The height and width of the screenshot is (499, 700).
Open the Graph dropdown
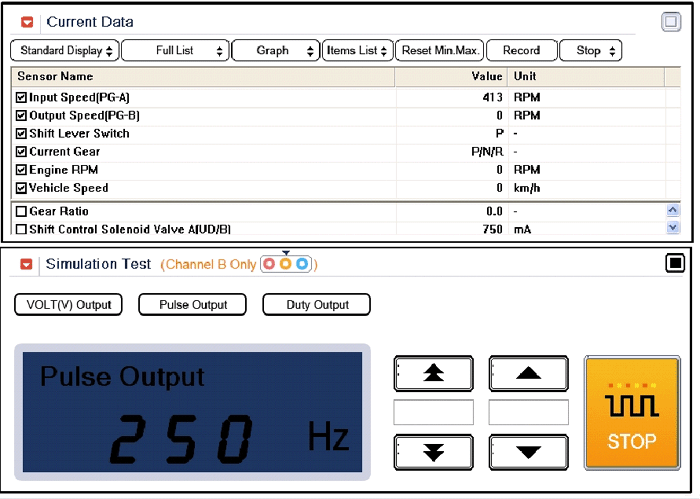[x=276, y=50]
